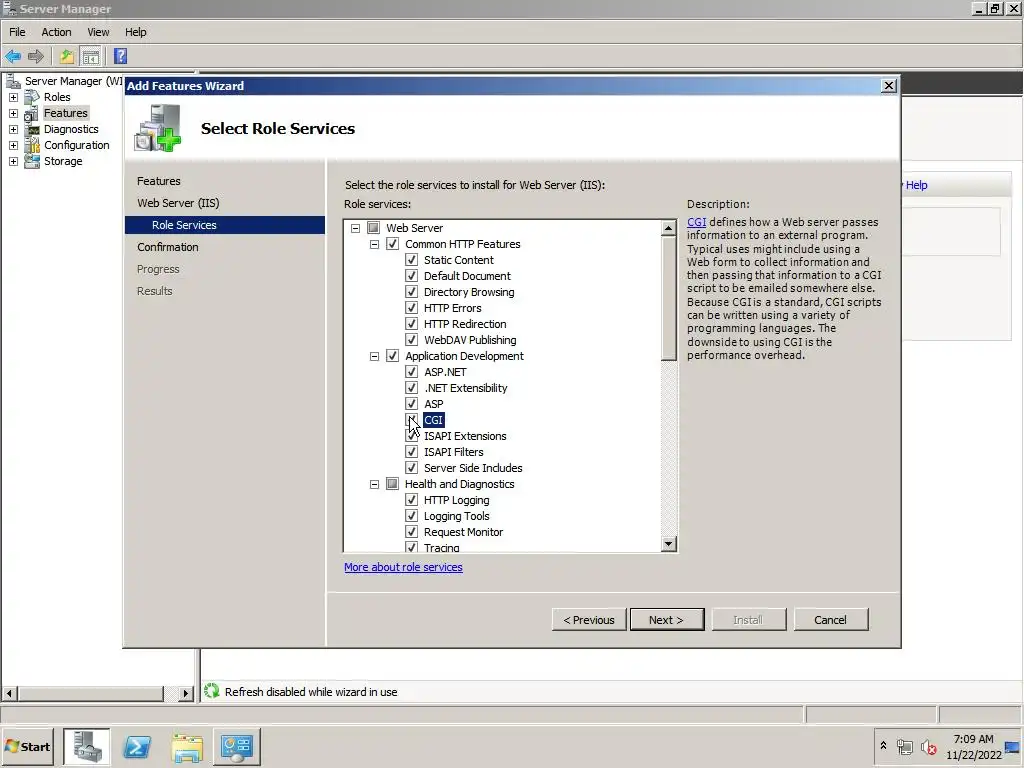
Task: Open the View menu
Action: click(98, 32)
